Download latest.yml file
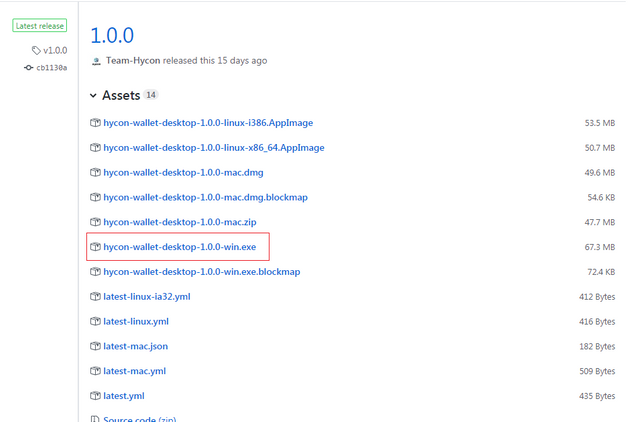This screenshot has width=640, height=422. click(124, 396)
